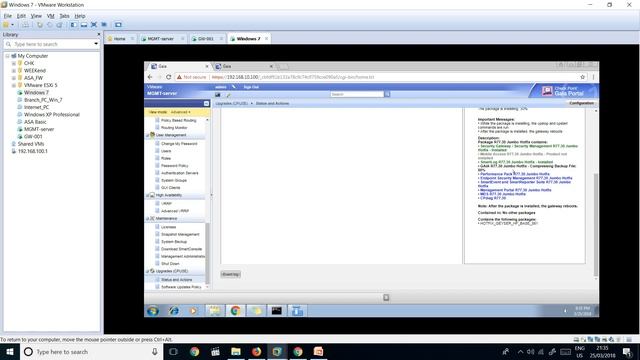Click the full screen mode toolbar icon
640x360 pixels.
pyautogui.click(x=94, y=25)
